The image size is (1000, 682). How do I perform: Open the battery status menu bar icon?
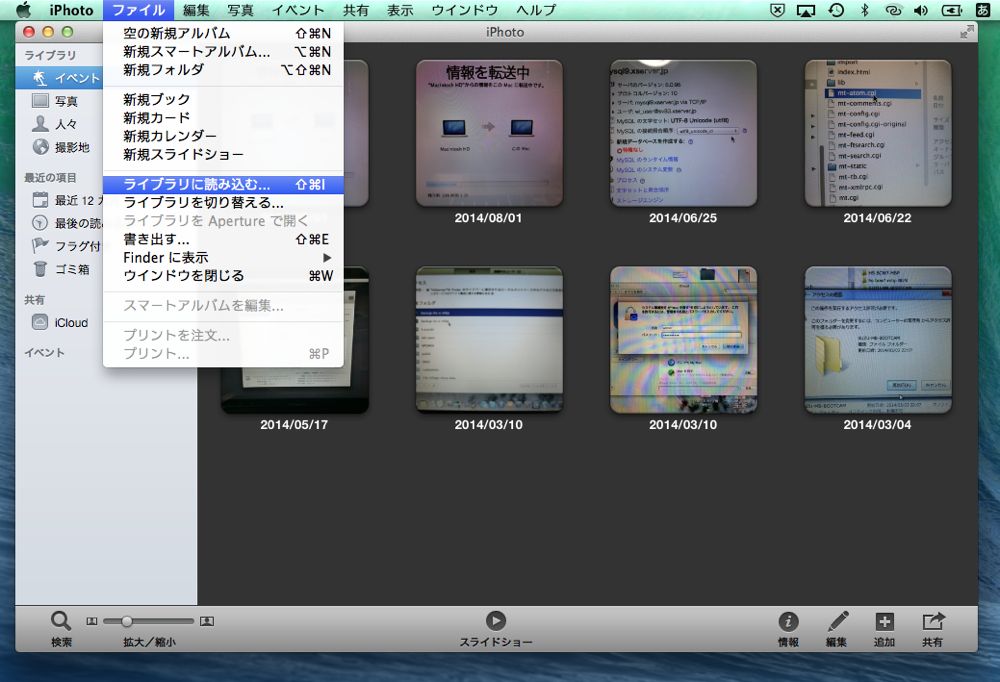pos(952,10)
